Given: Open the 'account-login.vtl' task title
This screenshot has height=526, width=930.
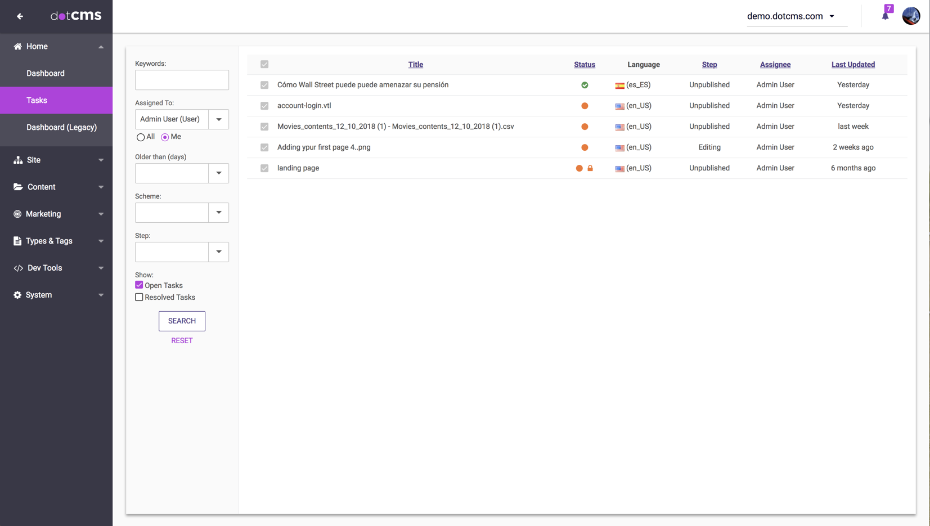Looking at the screenshot, I should point(304,106).
